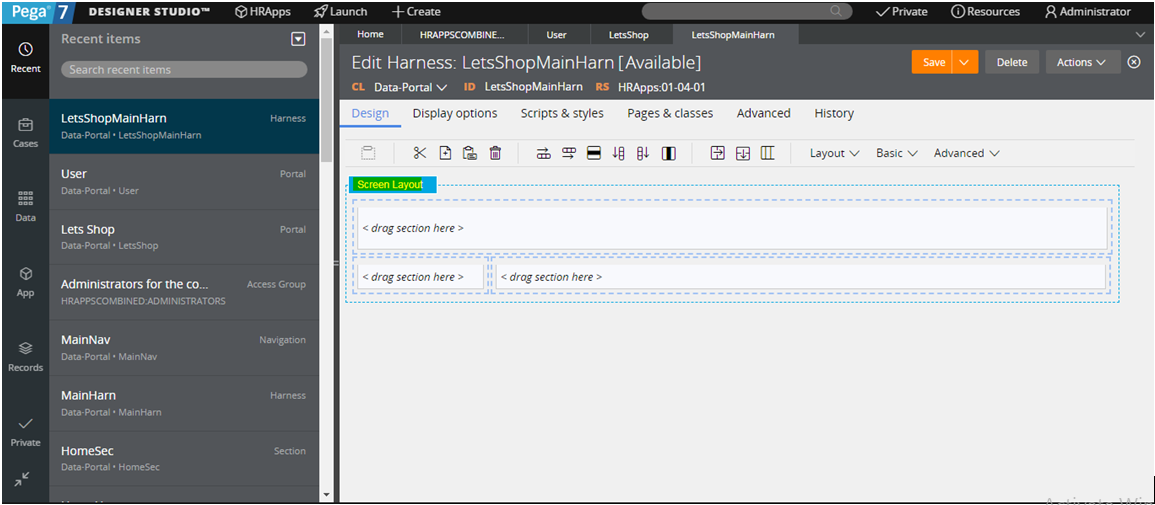
Task: Click the search magnifier icon in header
Action: coord(836,12)
